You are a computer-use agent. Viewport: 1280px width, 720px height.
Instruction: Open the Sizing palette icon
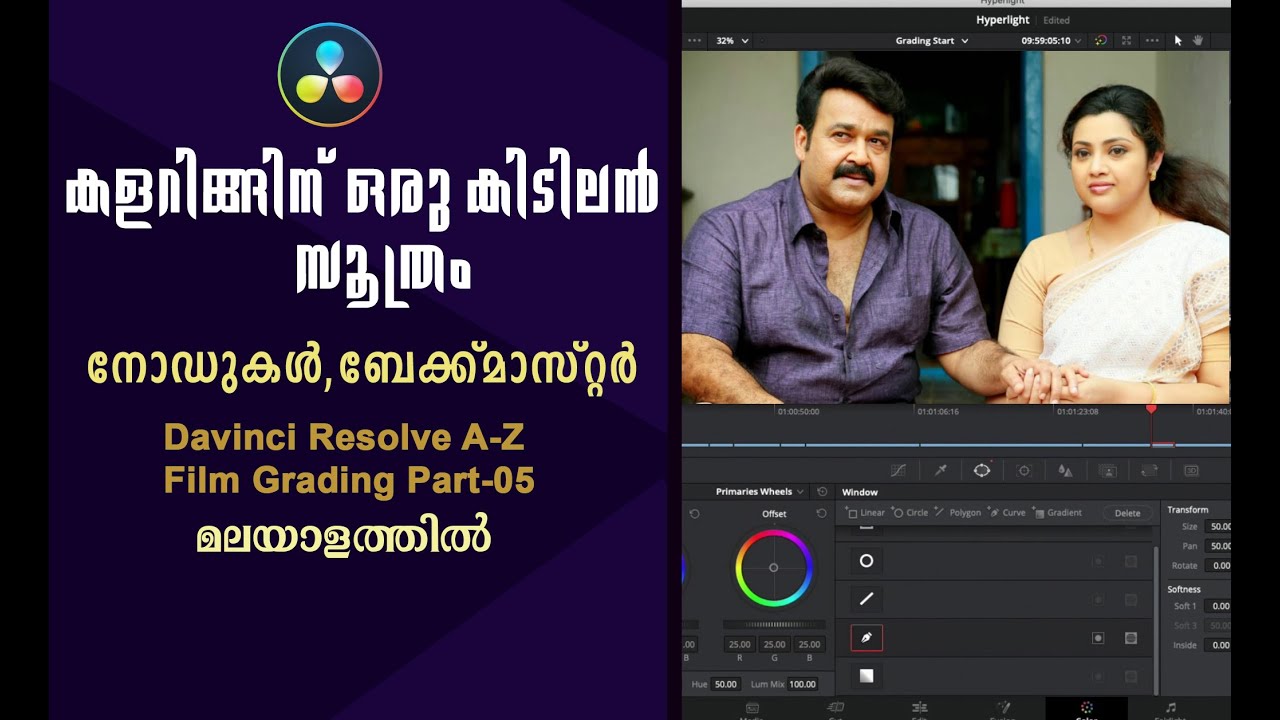coord(1149,470)
